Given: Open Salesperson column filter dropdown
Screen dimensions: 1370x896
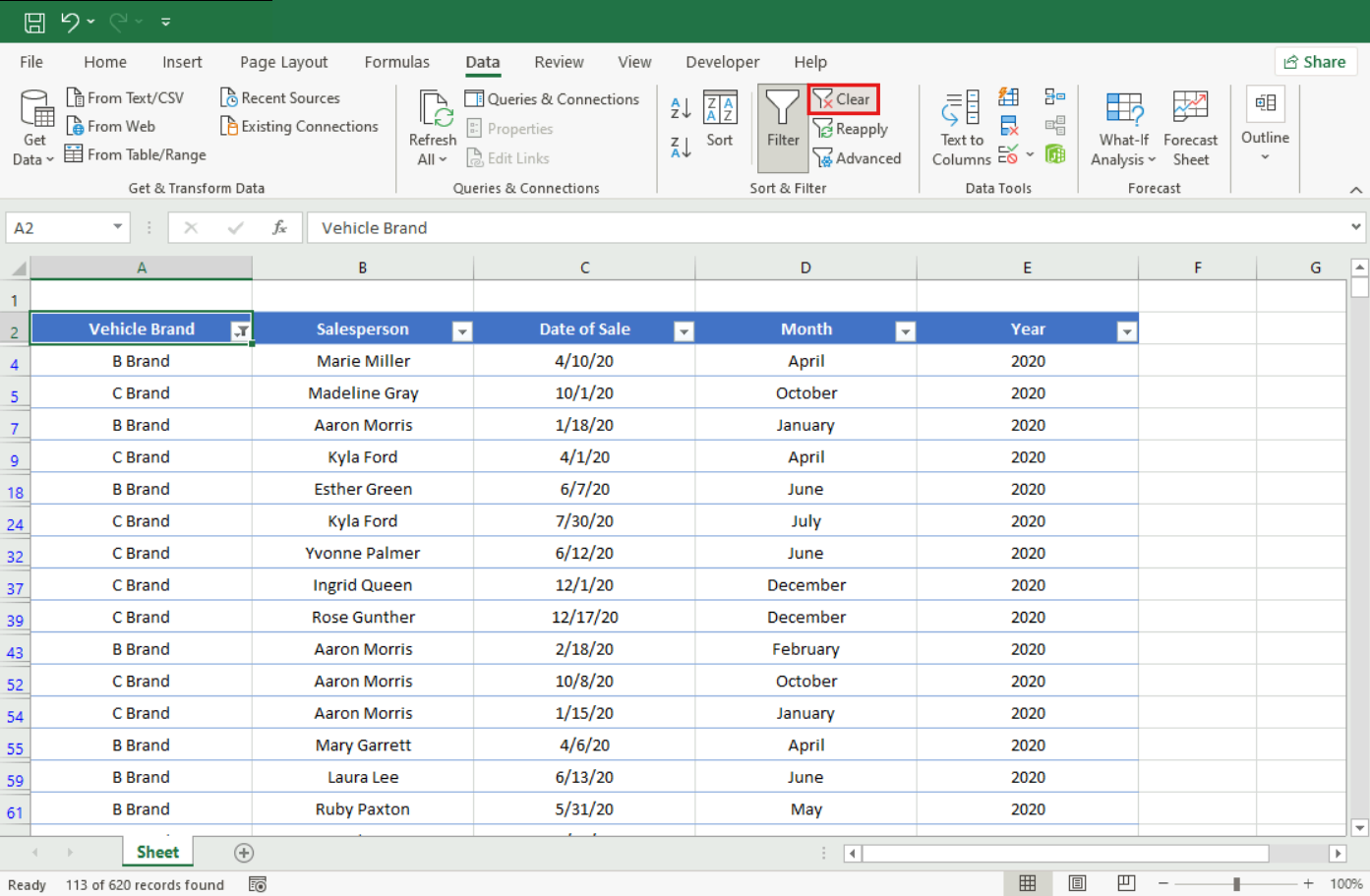Looking at the screenshot, I should (461, 331).
